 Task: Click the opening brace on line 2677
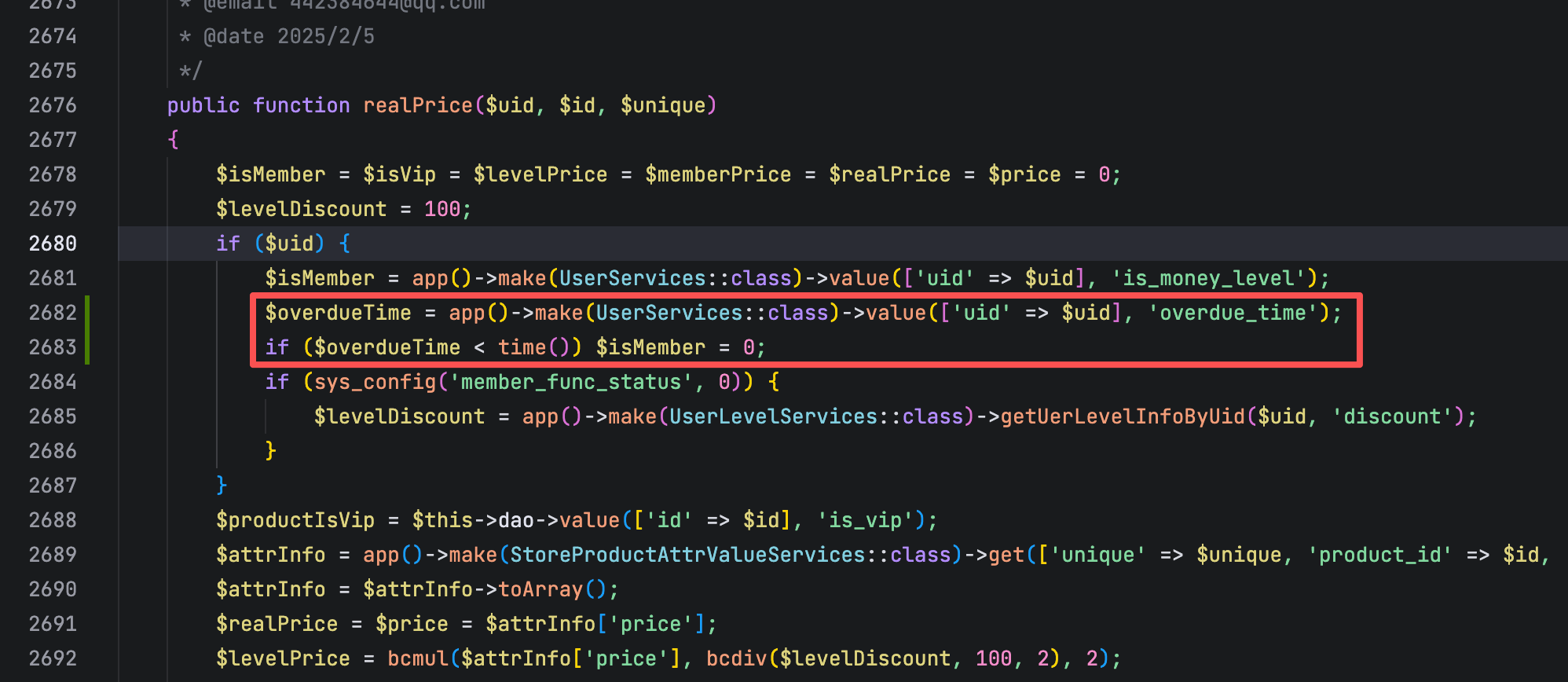point(174,140)
